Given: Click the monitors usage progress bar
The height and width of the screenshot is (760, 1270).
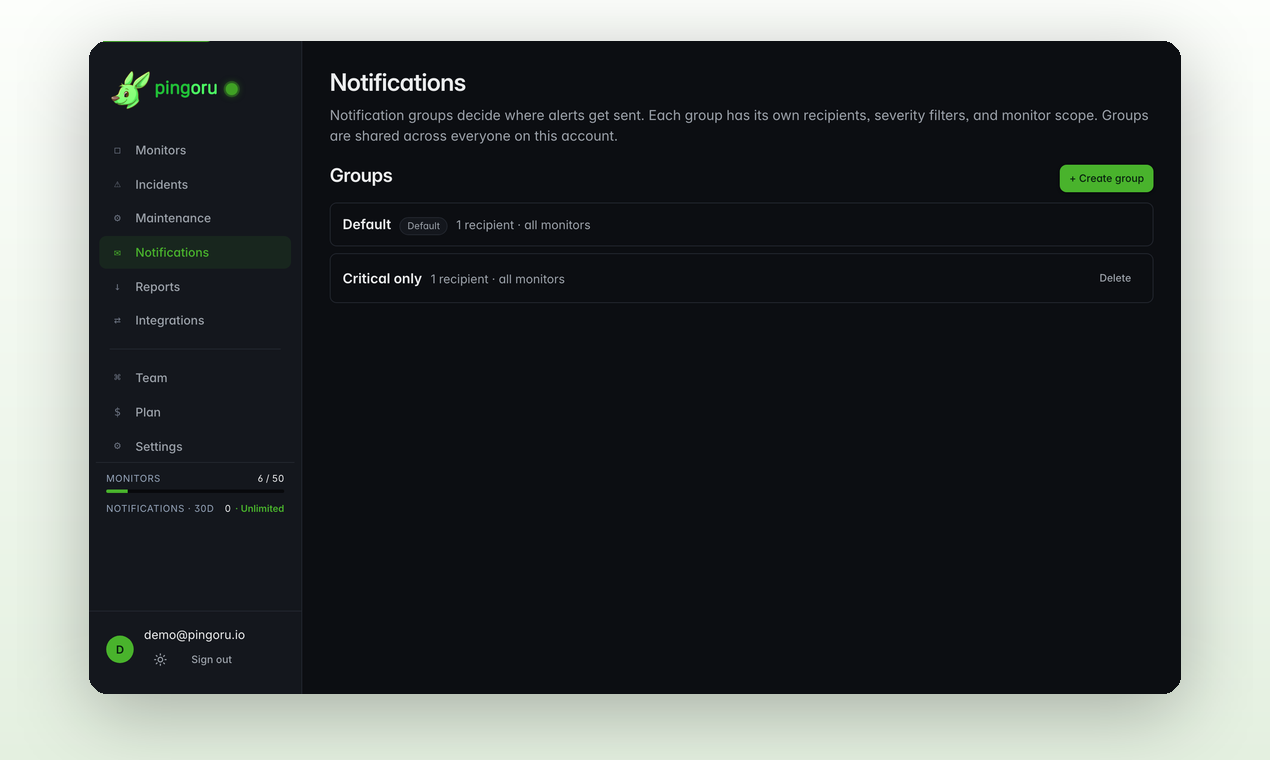Looking at the screenshot, I should tap(195, 491).
